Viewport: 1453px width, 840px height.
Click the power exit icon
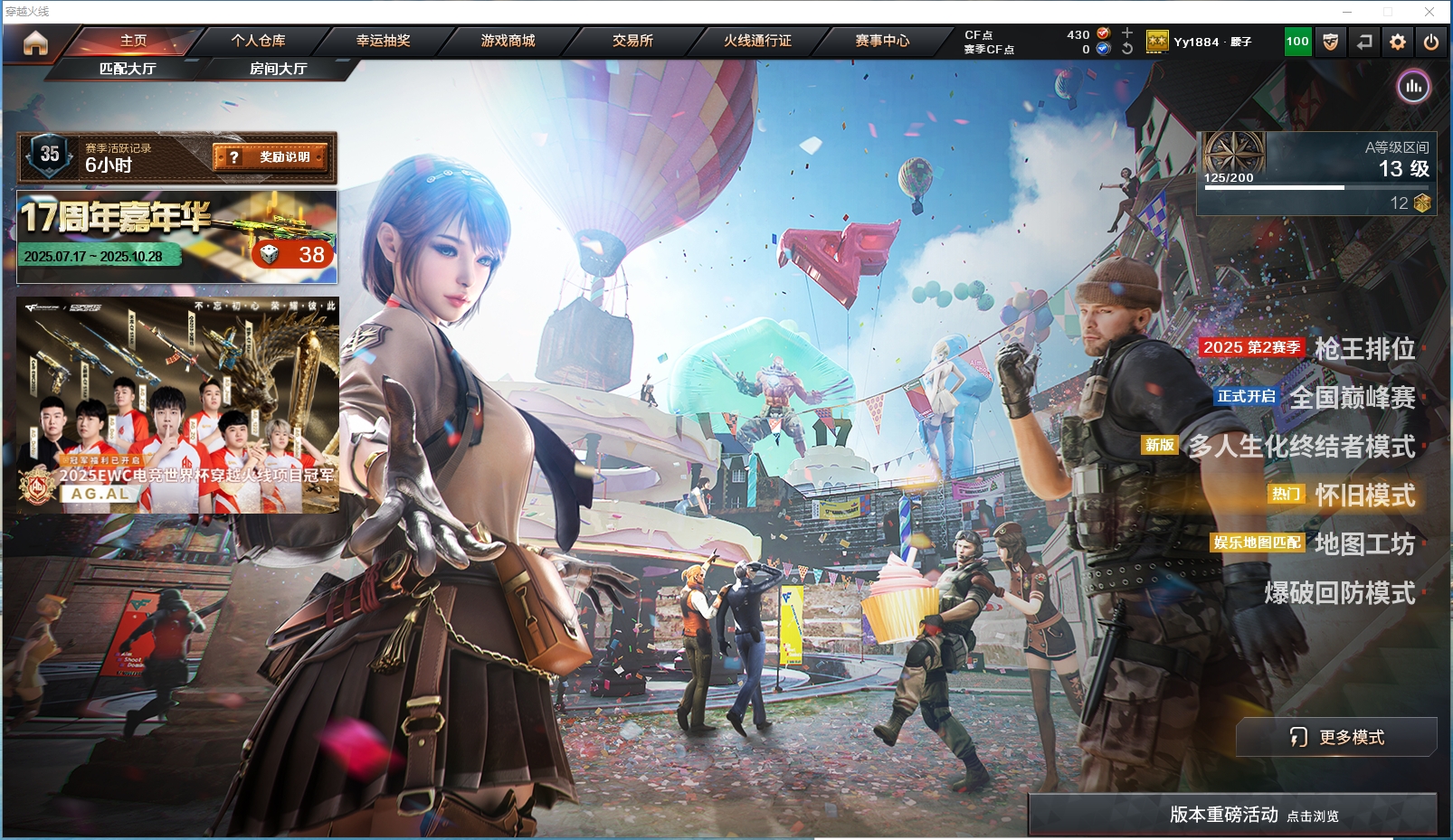point(1431,42)
